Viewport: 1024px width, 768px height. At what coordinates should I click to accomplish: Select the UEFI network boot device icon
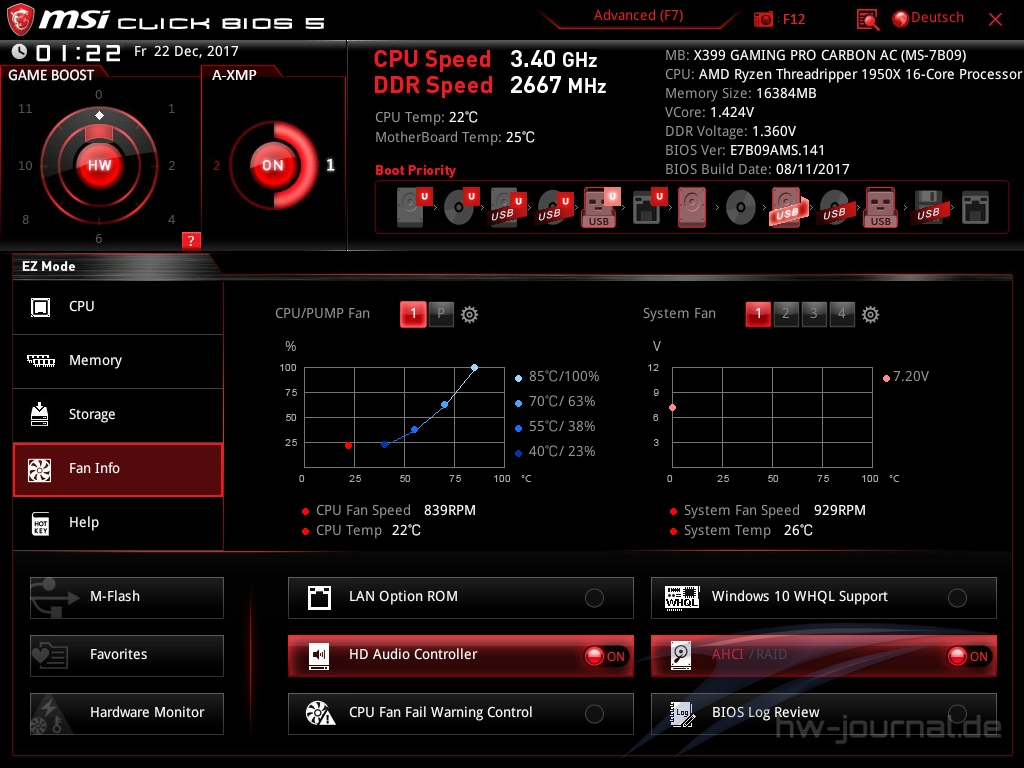point(648,207)
